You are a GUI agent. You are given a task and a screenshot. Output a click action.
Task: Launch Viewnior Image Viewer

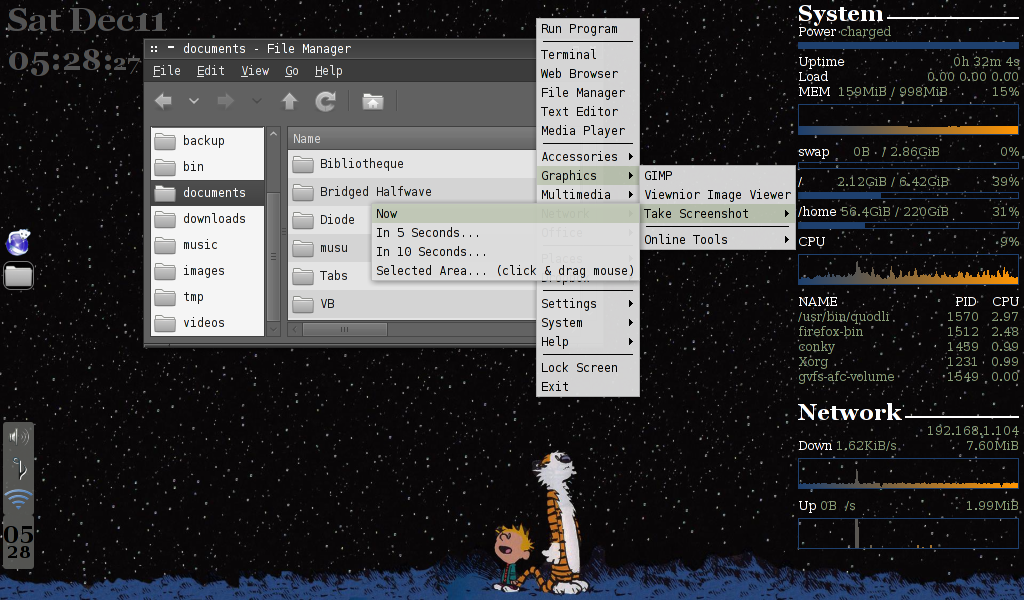click(717, 195)
